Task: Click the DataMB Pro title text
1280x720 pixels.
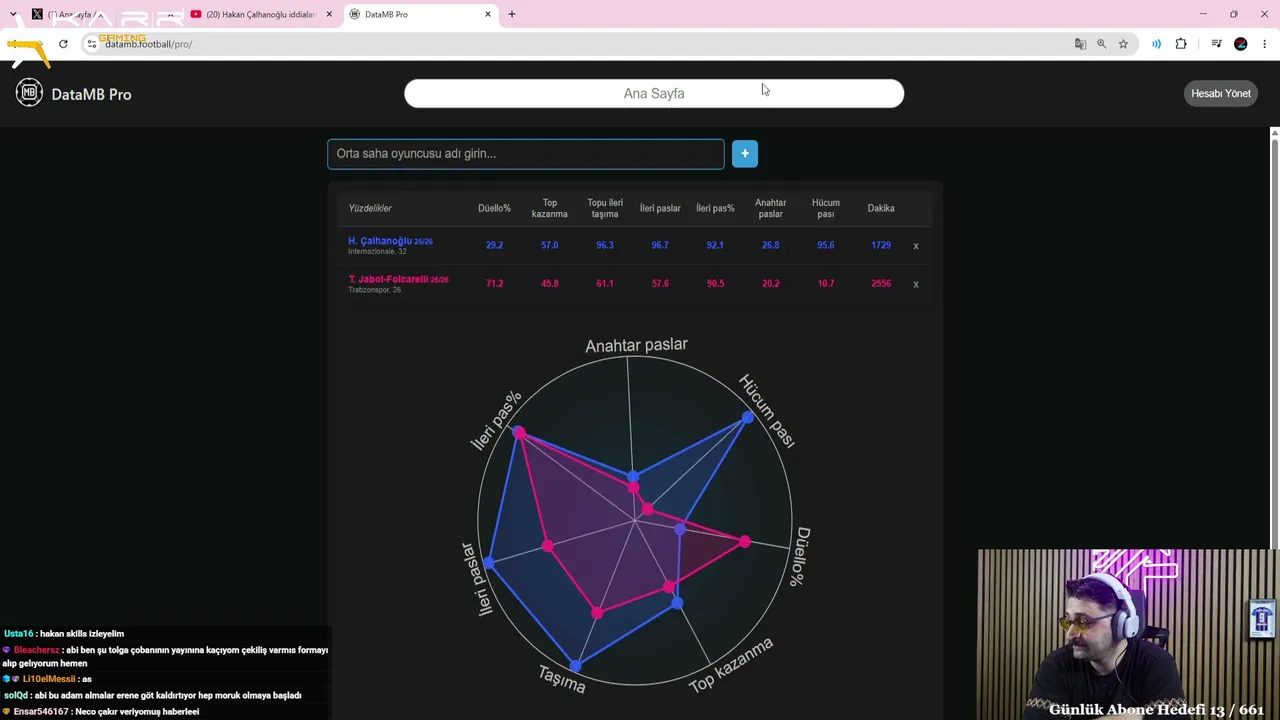Action: pyautogui.click(x=91, y=94)
